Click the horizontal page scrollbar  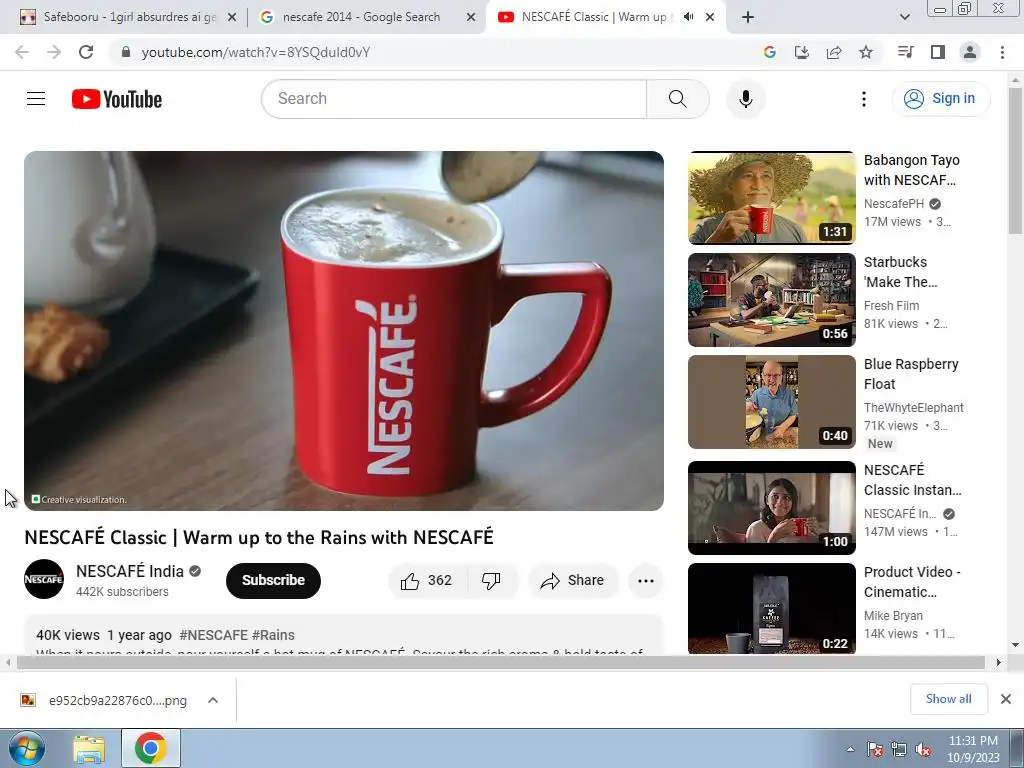[500, 662]
